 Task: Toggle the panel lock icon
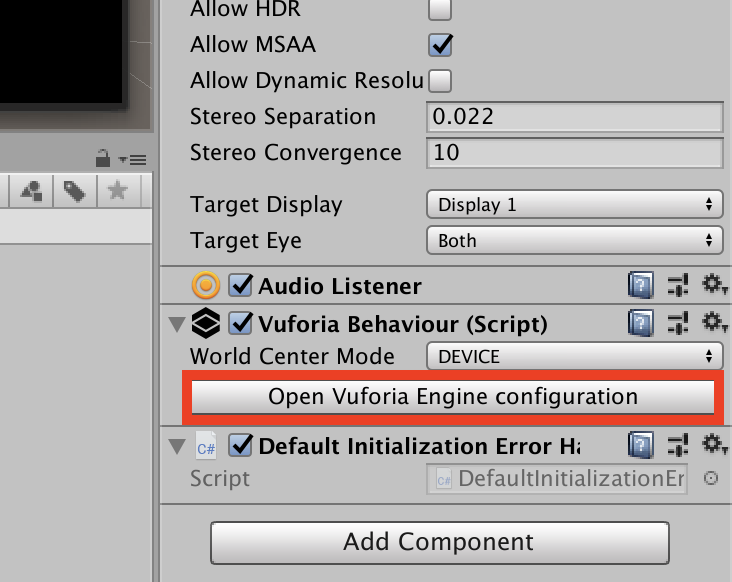[x=102, y=158]
